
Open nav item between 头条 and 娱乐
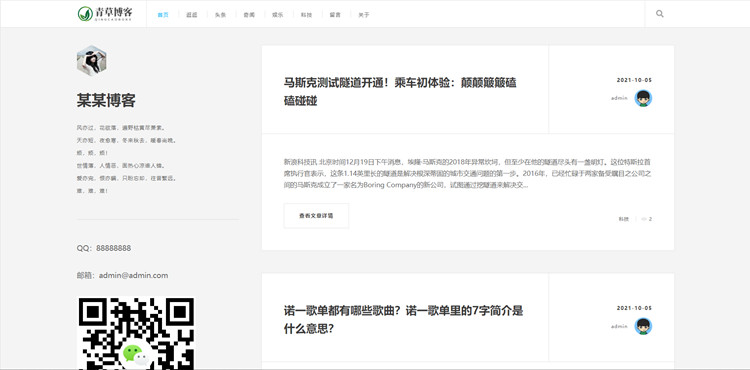click(x=249, y=15)
